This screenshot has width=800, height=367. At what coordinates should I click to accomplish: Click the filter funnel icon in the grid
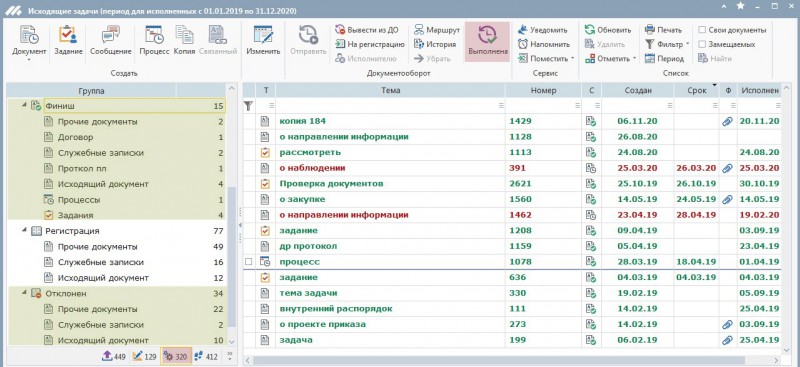248,106
